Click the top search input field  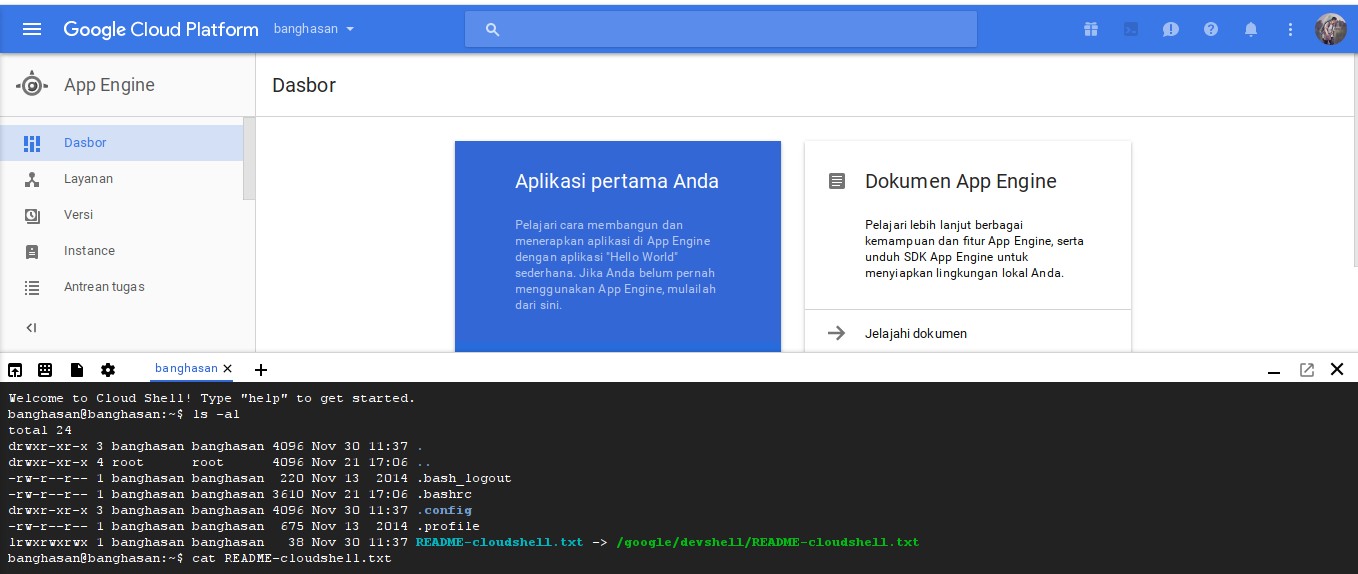[x=720, y=29]
